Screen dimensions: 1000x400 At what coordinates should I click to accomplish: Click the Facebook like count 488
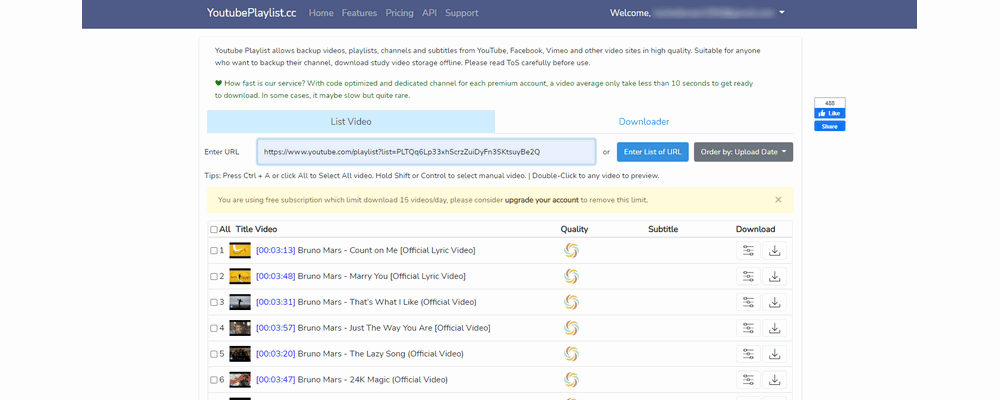point(830,103)
